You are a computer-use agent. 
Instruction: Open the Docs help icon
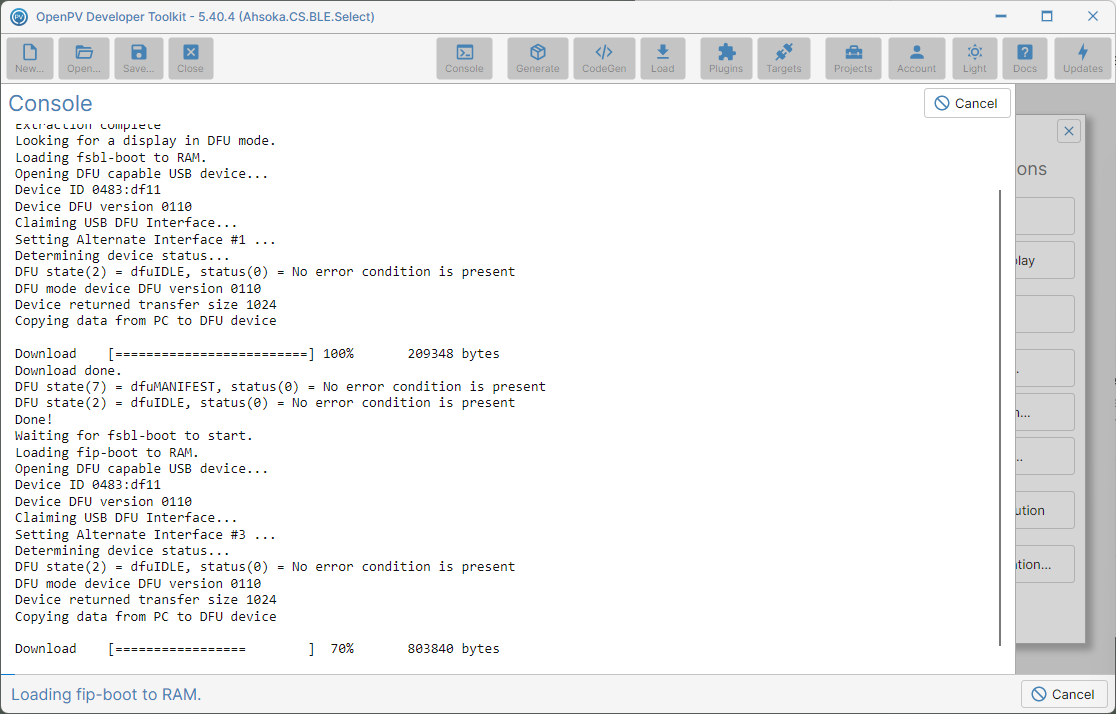pyautogui.click(x=1024, y=58)
